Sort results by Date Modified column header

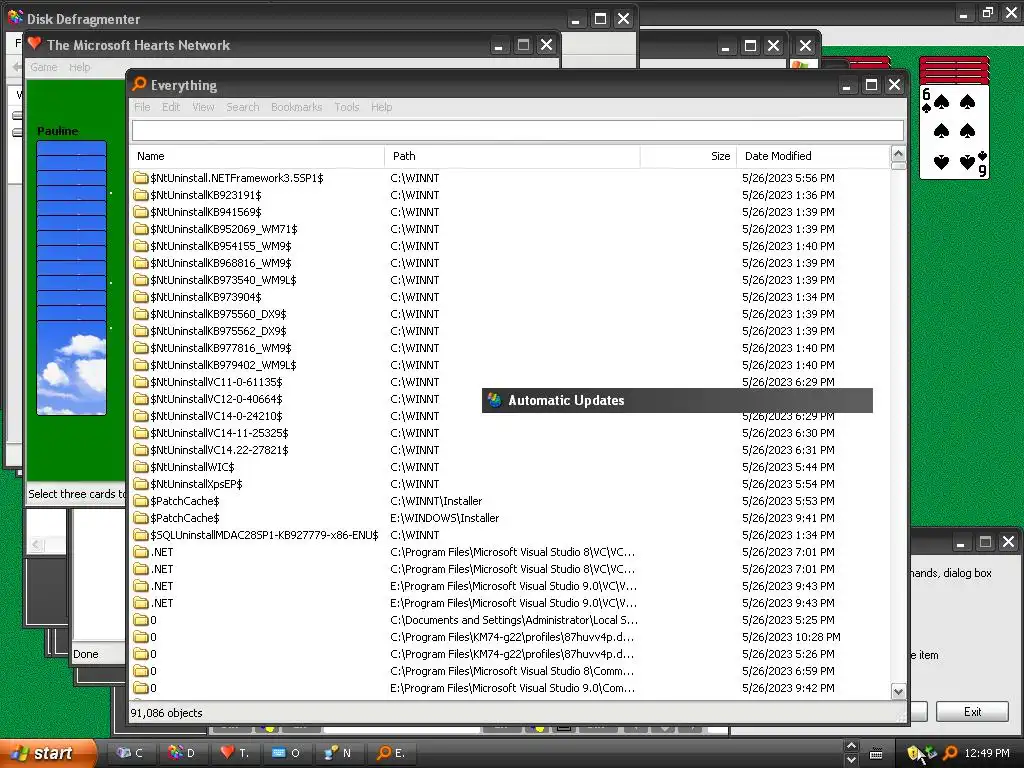coord(813,156)
